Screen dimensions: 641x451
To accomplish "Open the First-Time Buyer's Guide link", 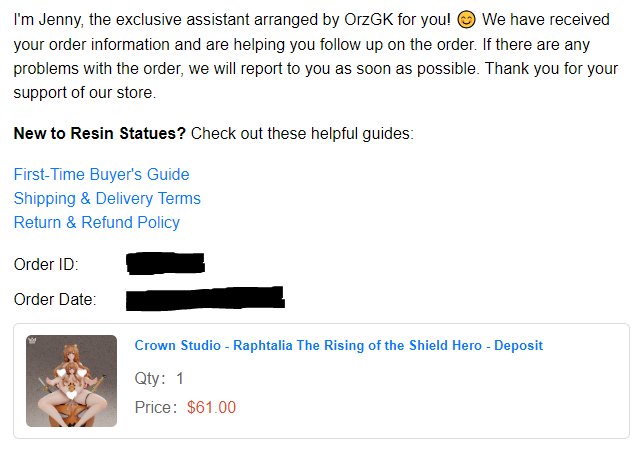I will pyautogui.click(x=101, y=174).
